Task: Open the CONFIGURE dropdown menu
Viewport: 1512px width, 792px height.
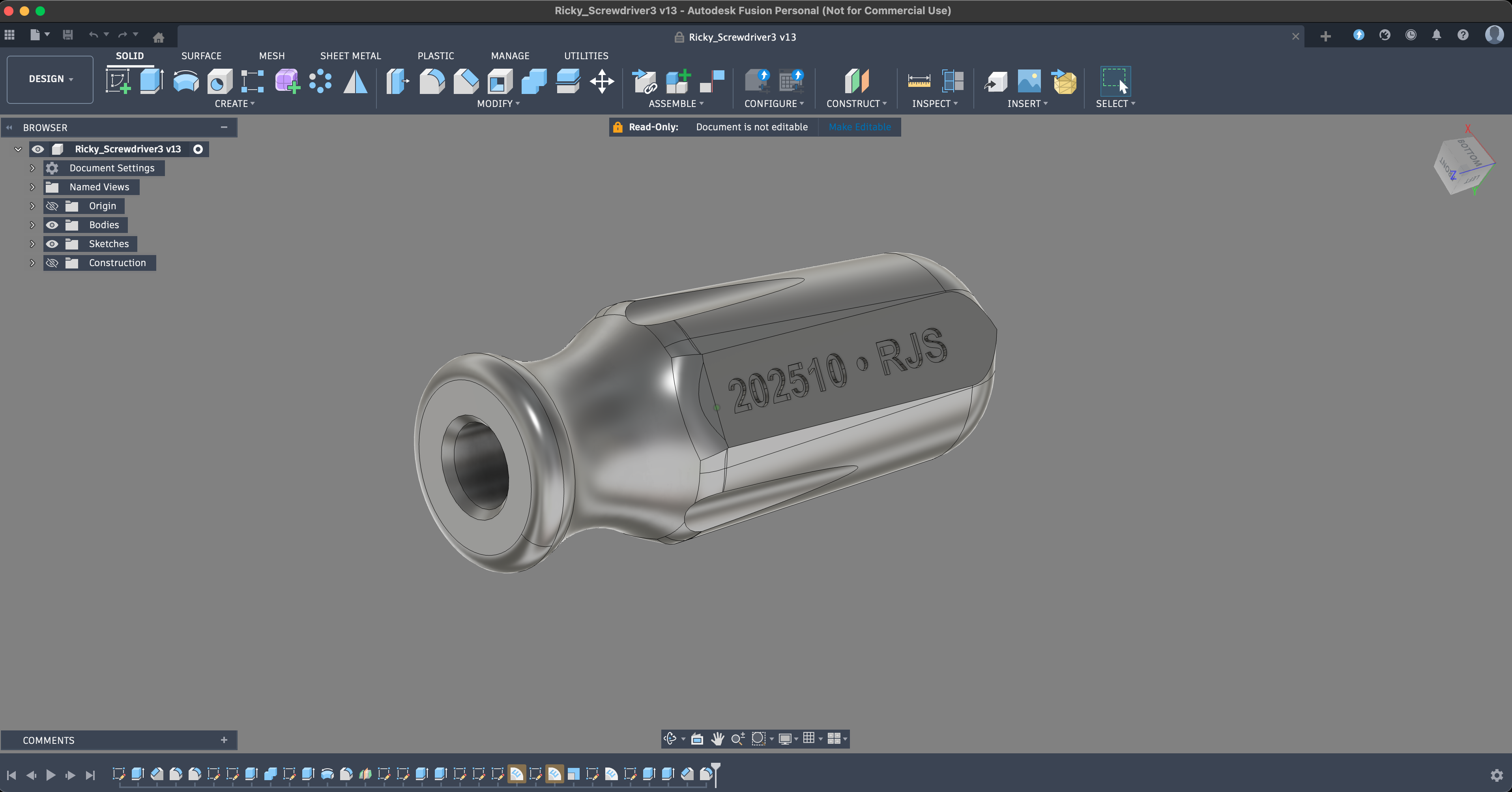Action: pyautogui.click(x=774, y=104)
